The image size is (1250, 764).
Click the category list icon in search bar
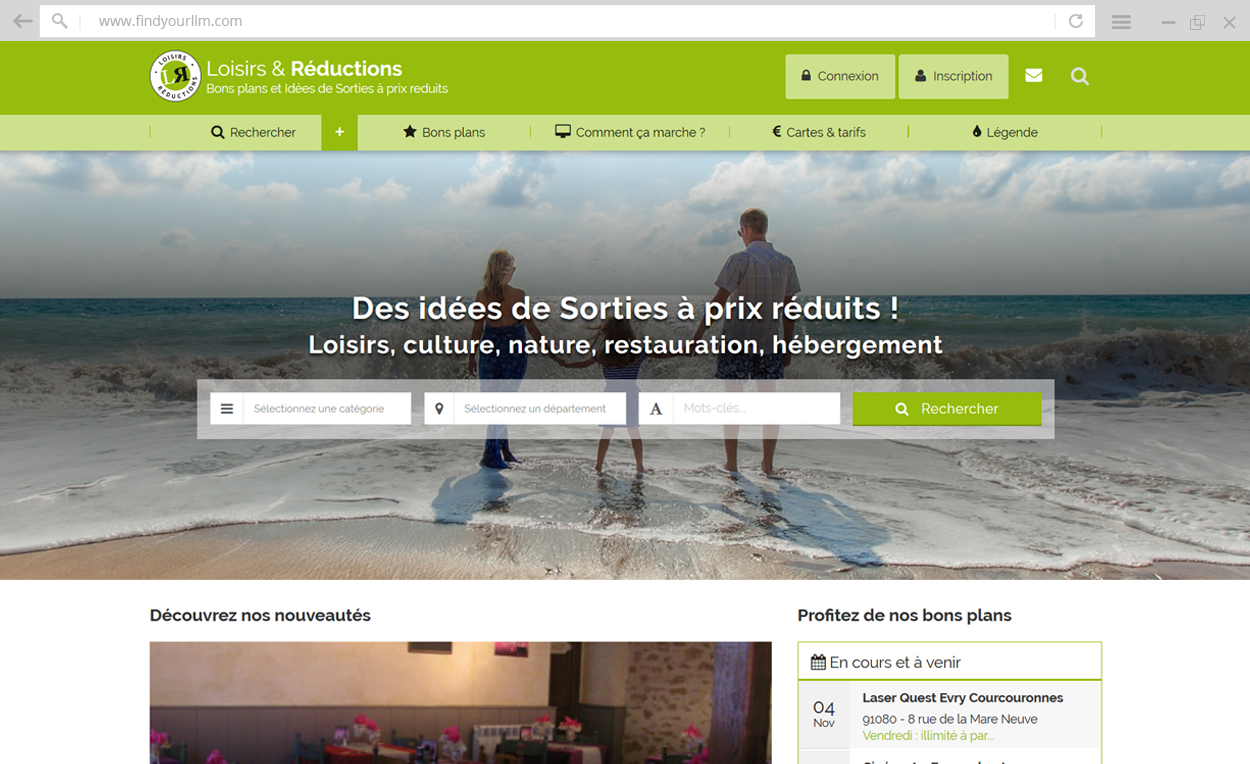[227, 408]
